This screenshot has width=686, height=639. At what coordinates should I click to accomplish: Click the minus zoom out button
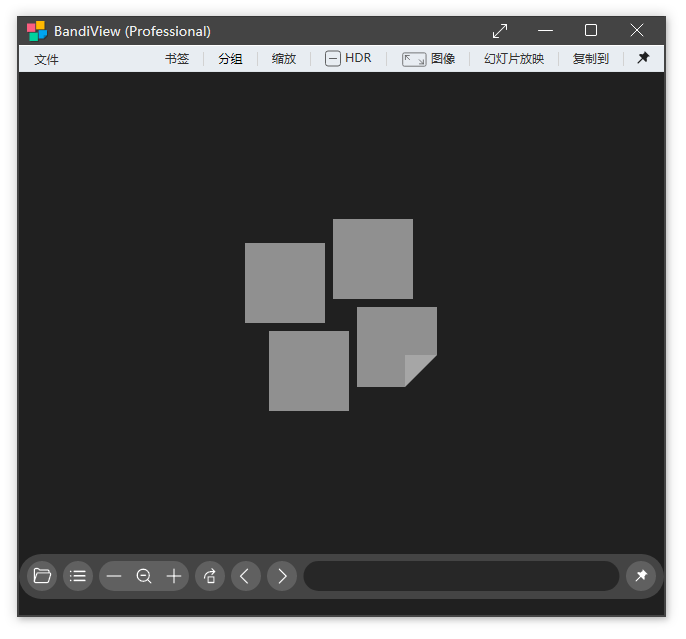click(114, 576)
